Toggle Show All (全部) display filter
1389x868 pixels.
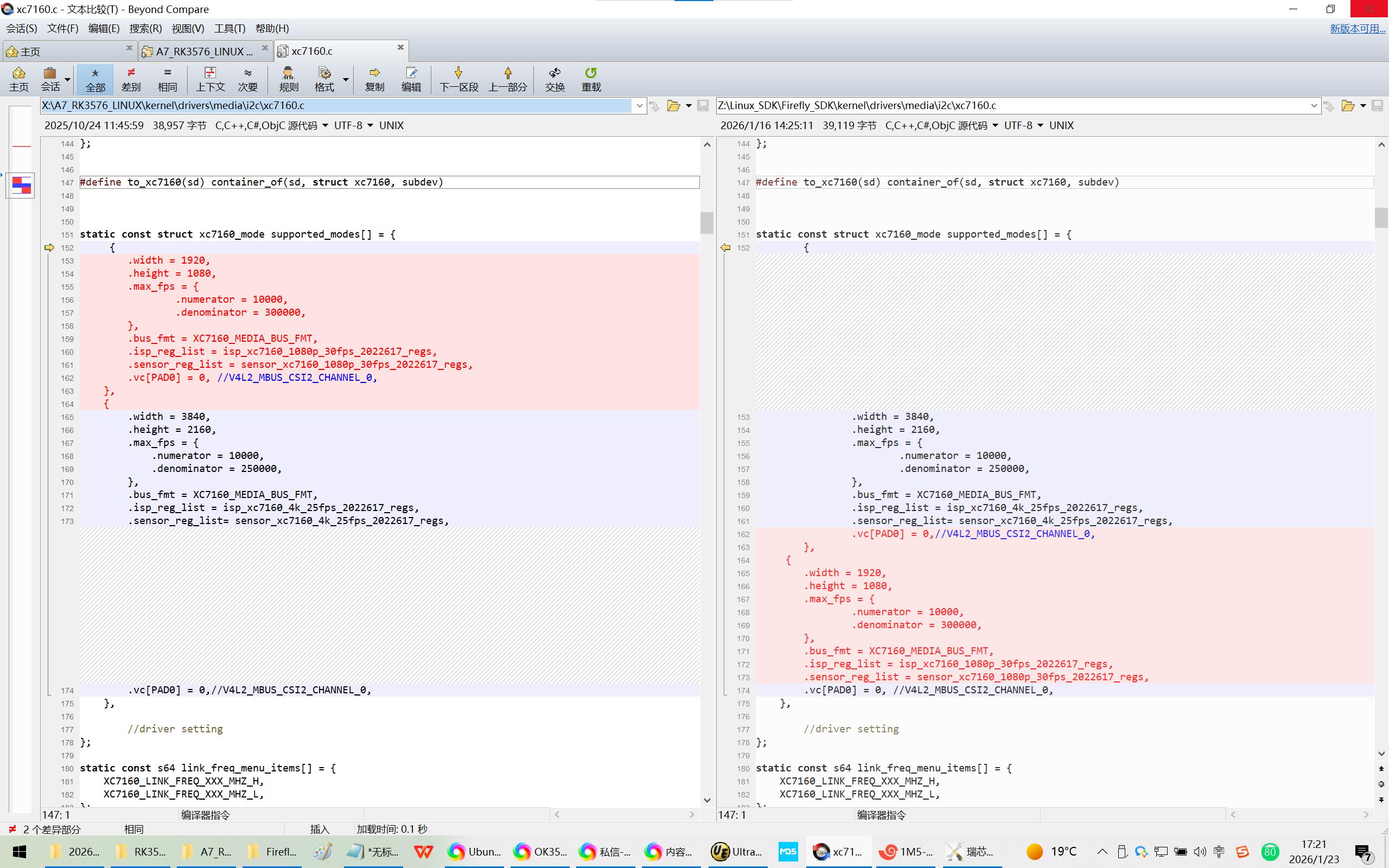(x=95, y=79)
